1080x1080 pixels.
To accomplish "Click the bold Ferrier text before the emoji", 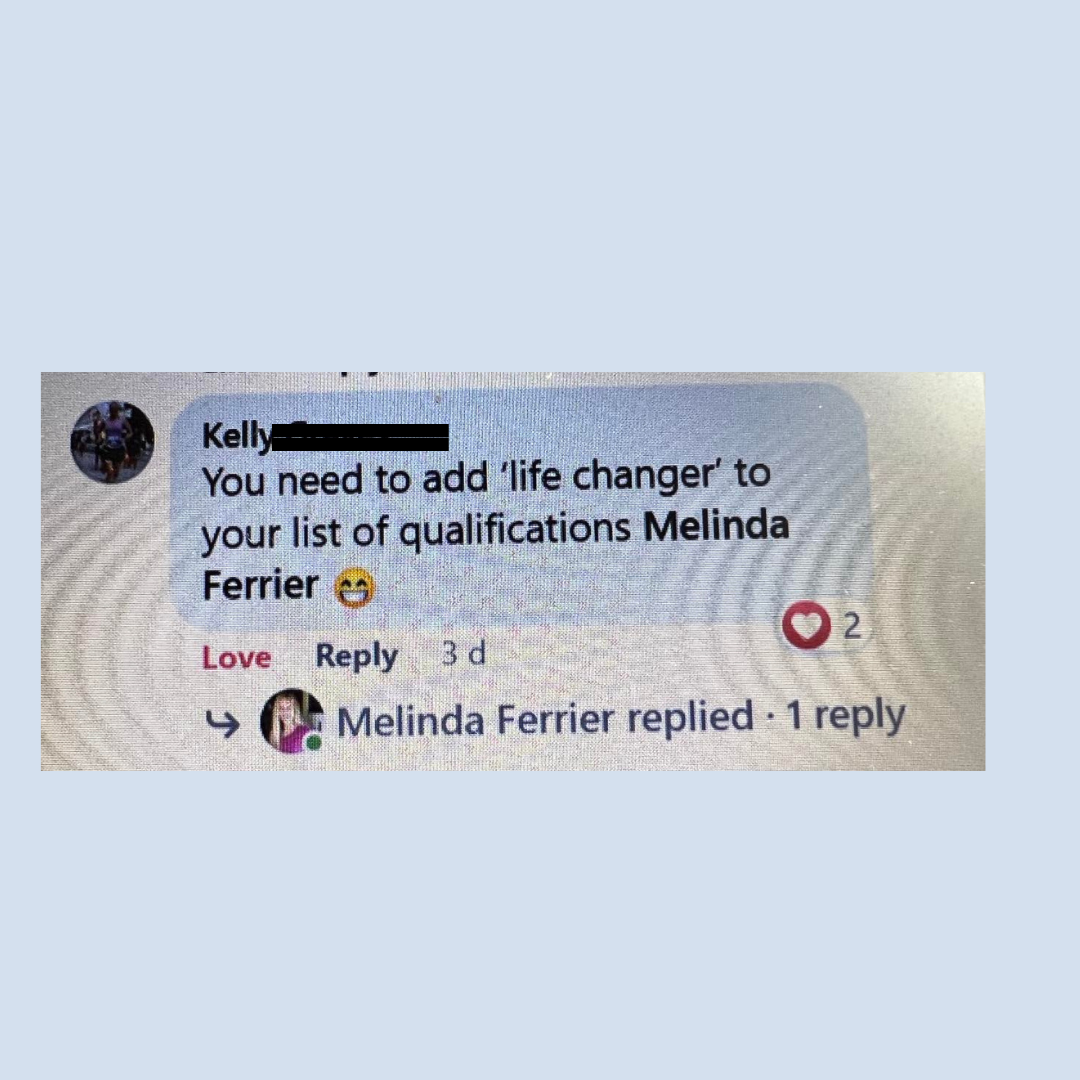I will 260,585.
